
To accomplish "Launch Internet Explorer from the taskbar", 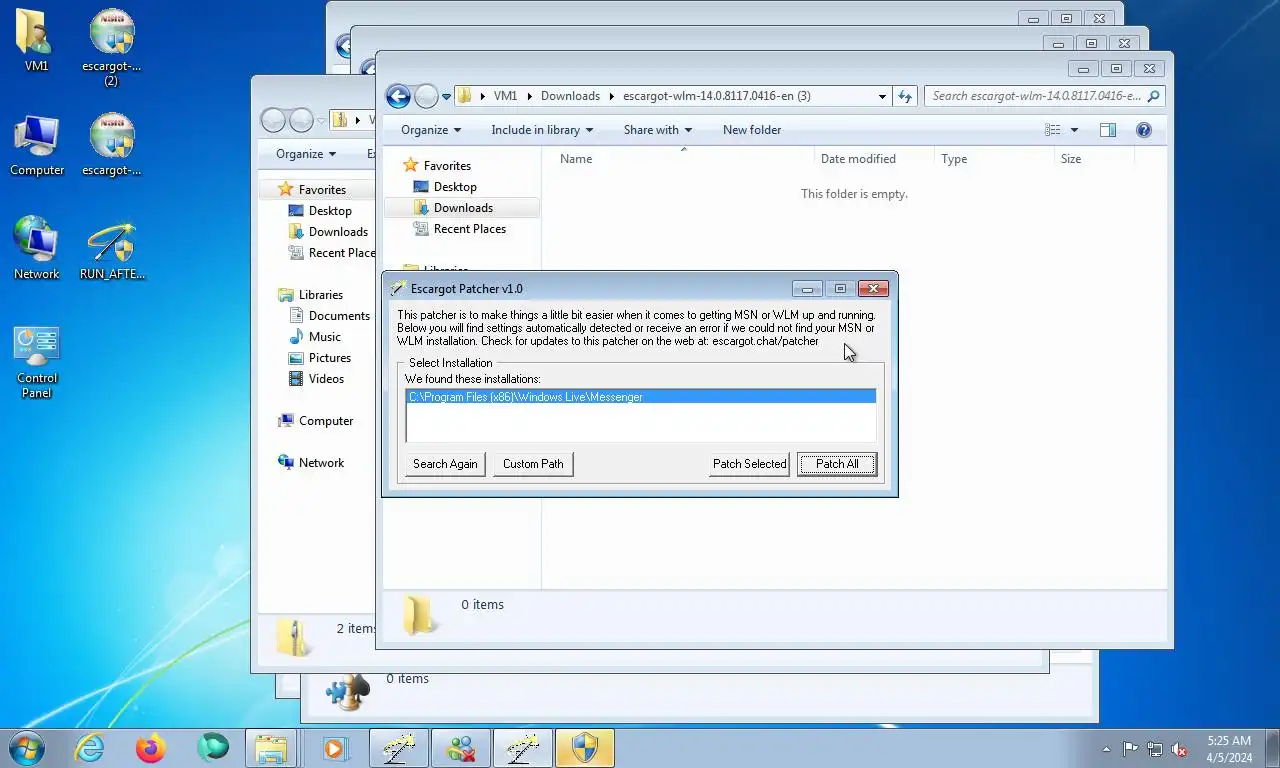I will coord(90,748).
